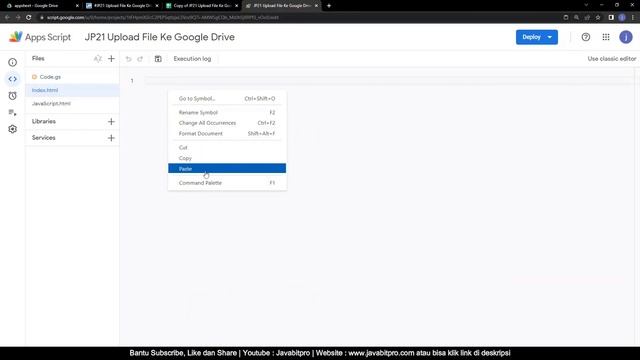
Task: Reload the page in browser
Action: 29,18
